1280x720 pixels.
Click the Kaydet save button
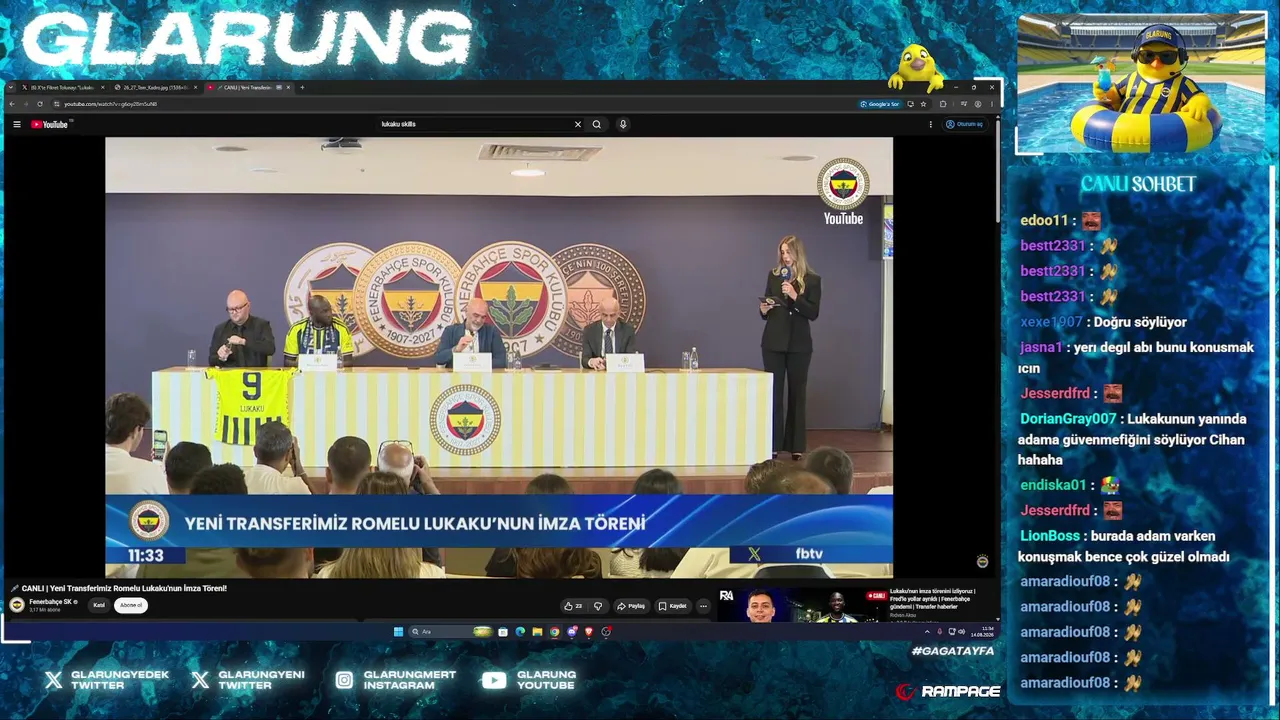click(673, 606)
